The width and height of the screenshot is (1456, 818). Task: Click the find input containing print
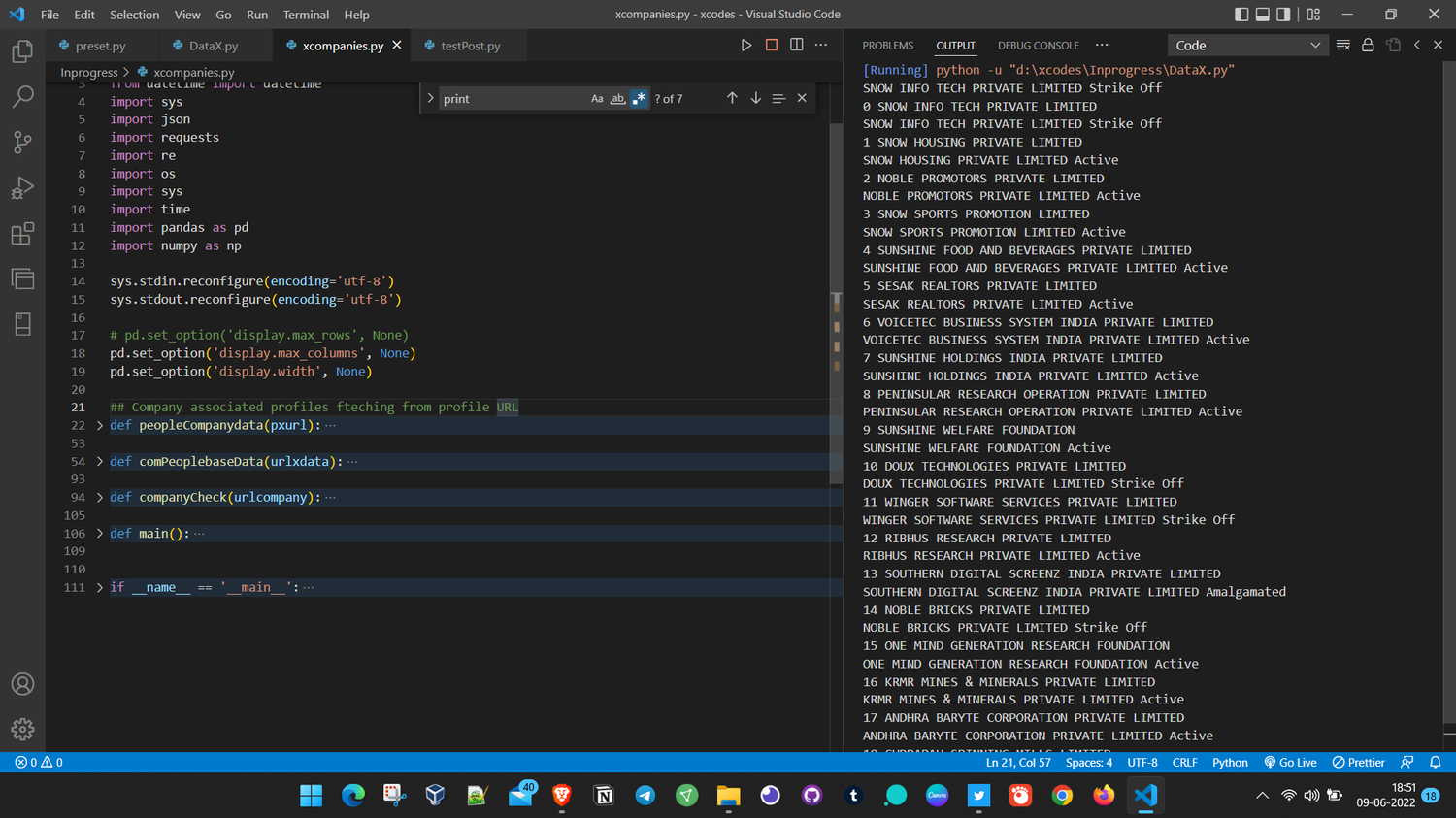[514, 98]
